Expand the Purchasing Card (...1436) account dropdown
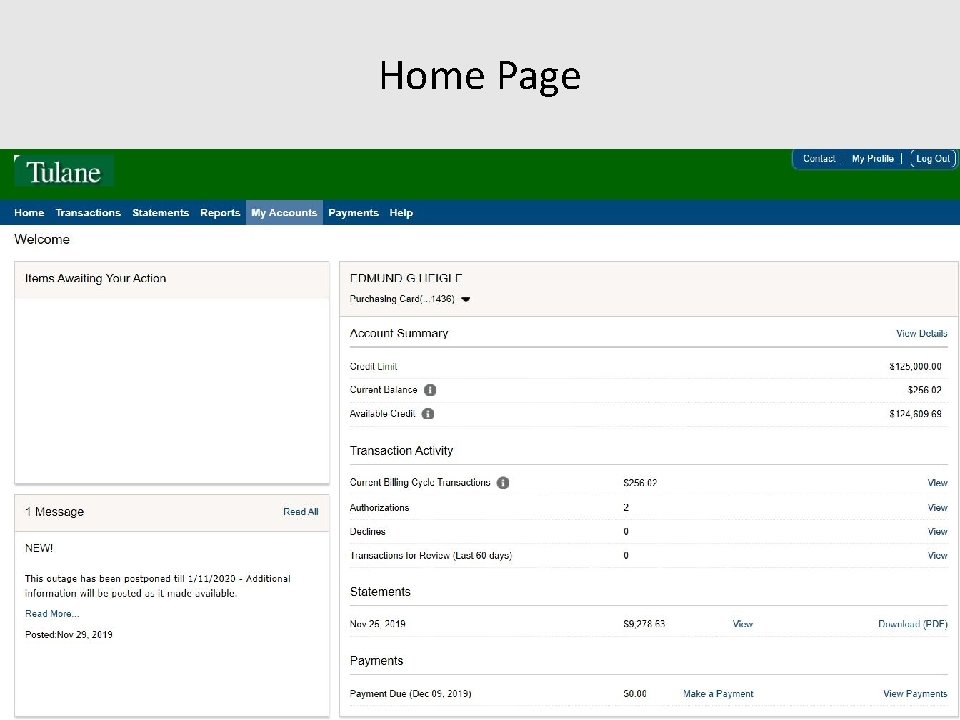The height and width of the screenshot is (720, 960). coord(466,298)
